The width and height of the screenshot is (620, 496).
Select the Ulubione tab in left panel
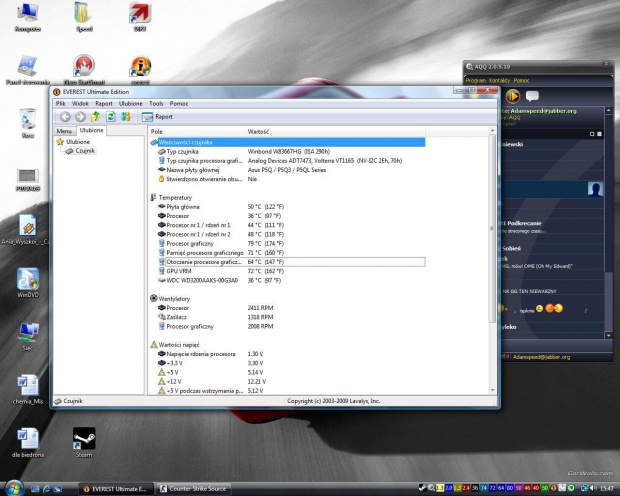[91, 130]
